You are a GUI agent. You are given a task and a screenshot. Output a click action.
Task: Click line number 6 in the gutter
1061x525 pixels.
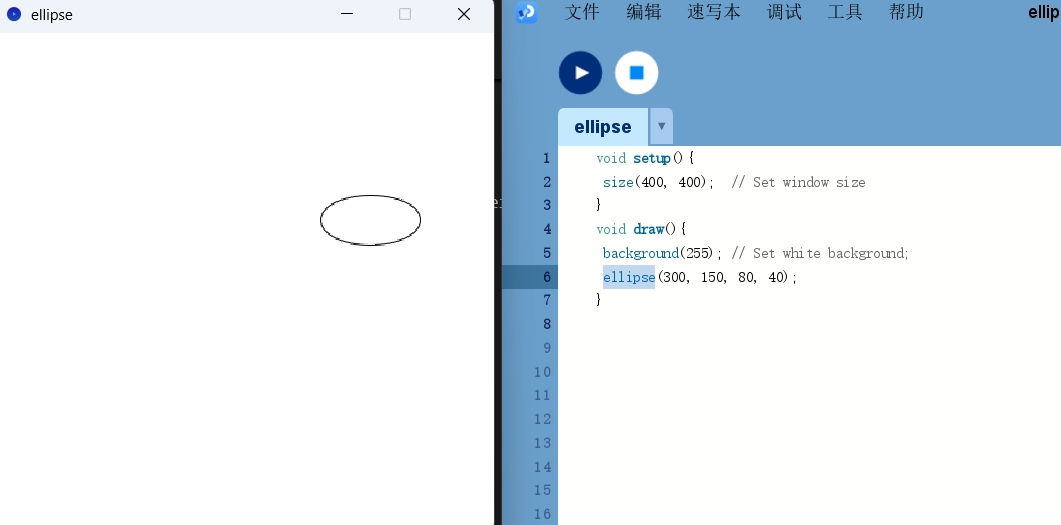click(x=546, y=277)
